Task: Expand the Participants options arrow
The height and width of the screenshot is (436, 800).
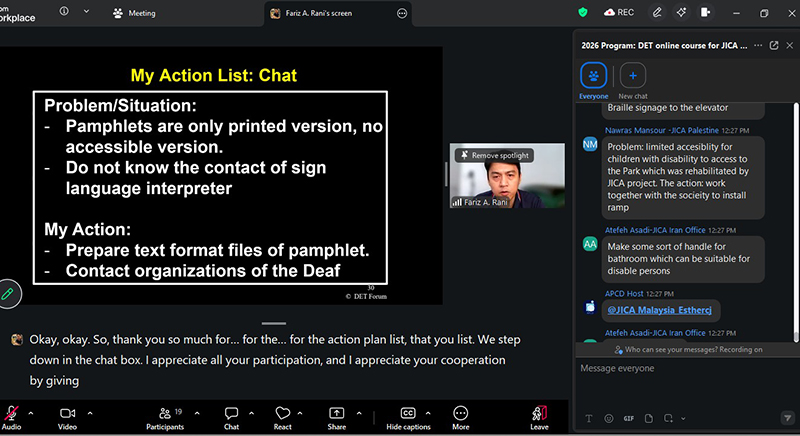Action: [x=197, y=413]
